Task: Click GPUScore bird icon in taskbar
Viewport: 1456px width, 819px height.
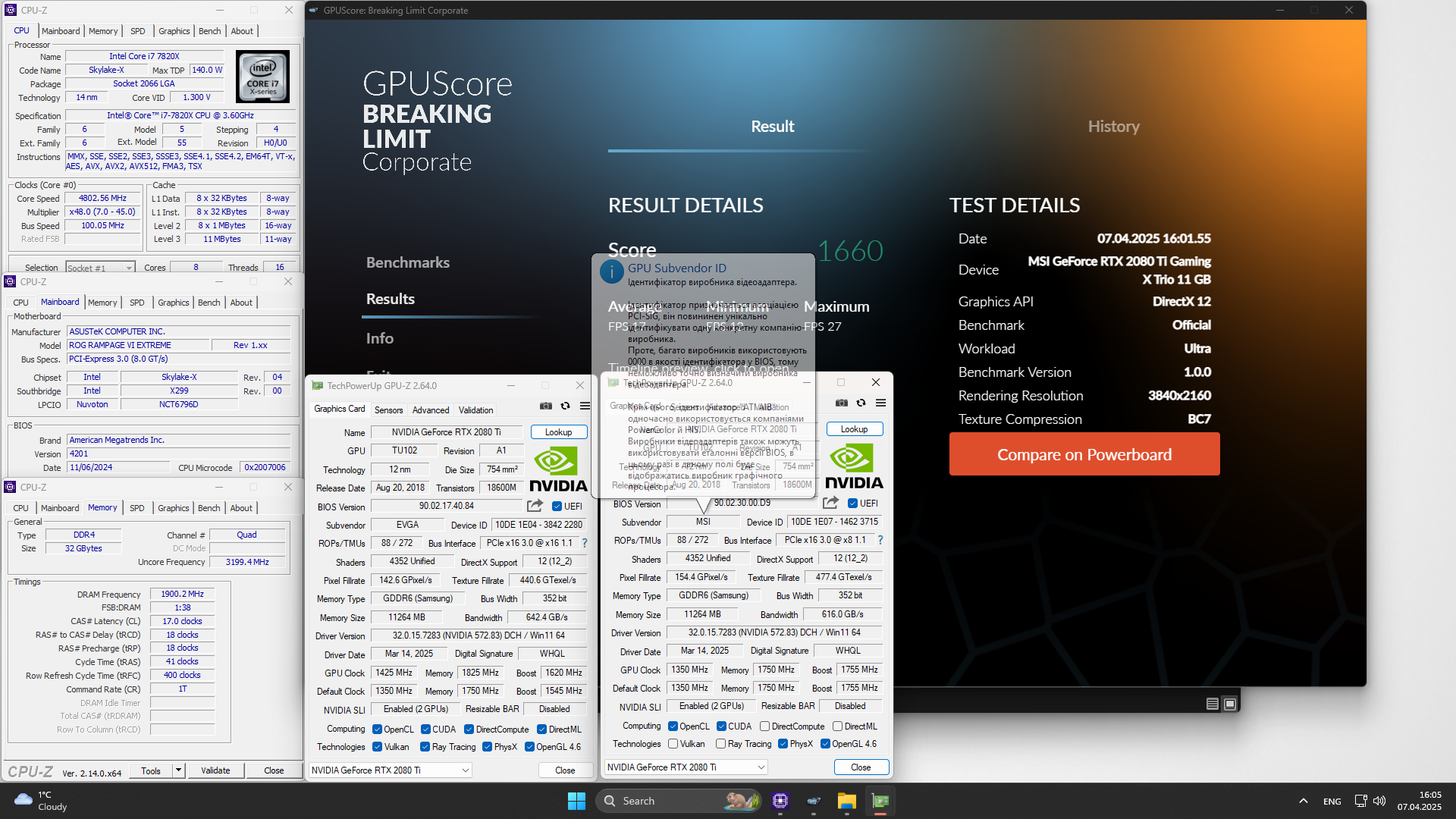Action: (814, 801)
